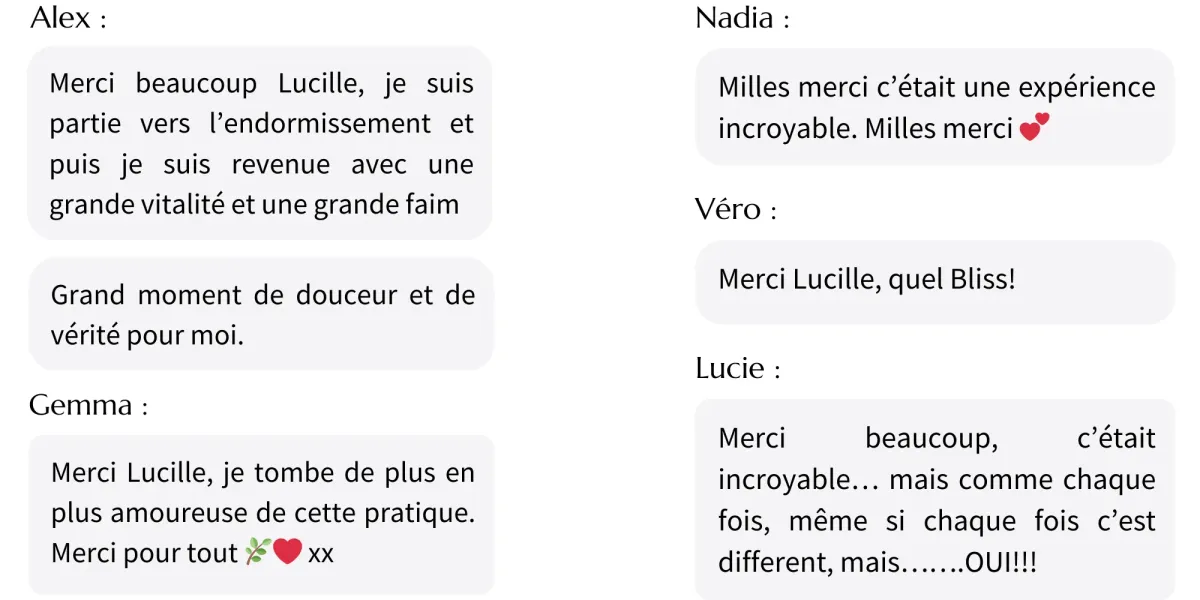Click Lucie's message ending with 'OUI!!!'
Image resolution: width=1200 pixels, height=600 pixels.
(x=935, y=499)
